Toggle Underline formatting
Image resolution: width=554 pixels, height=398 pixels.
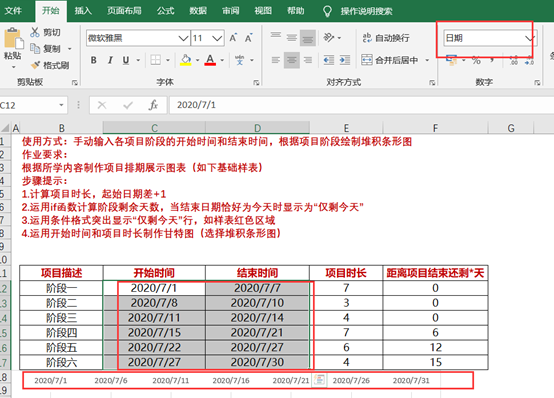click(126, 60)
